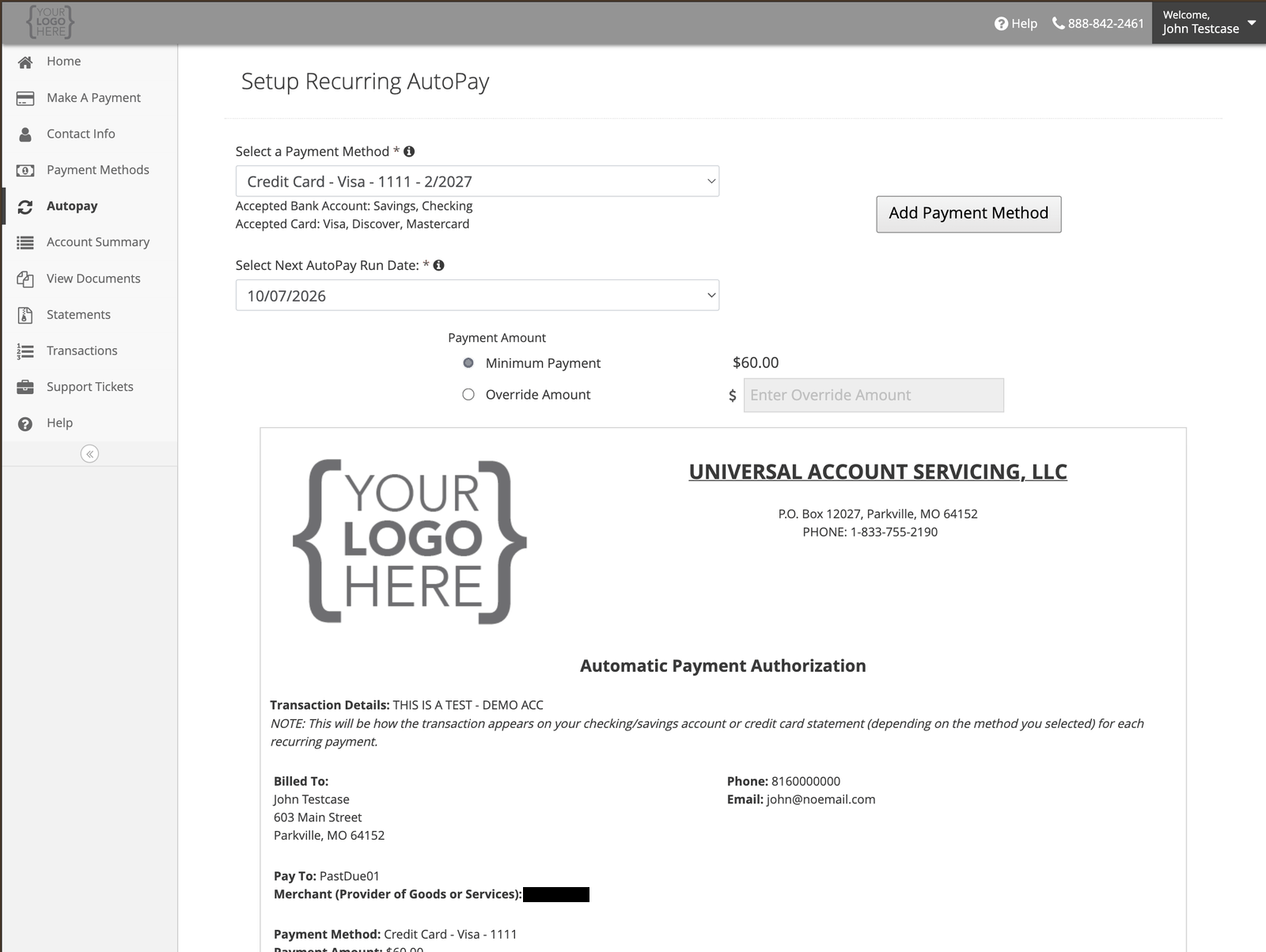
Task: Click the sidebar Help question mark icon
Action: (25, 423)
